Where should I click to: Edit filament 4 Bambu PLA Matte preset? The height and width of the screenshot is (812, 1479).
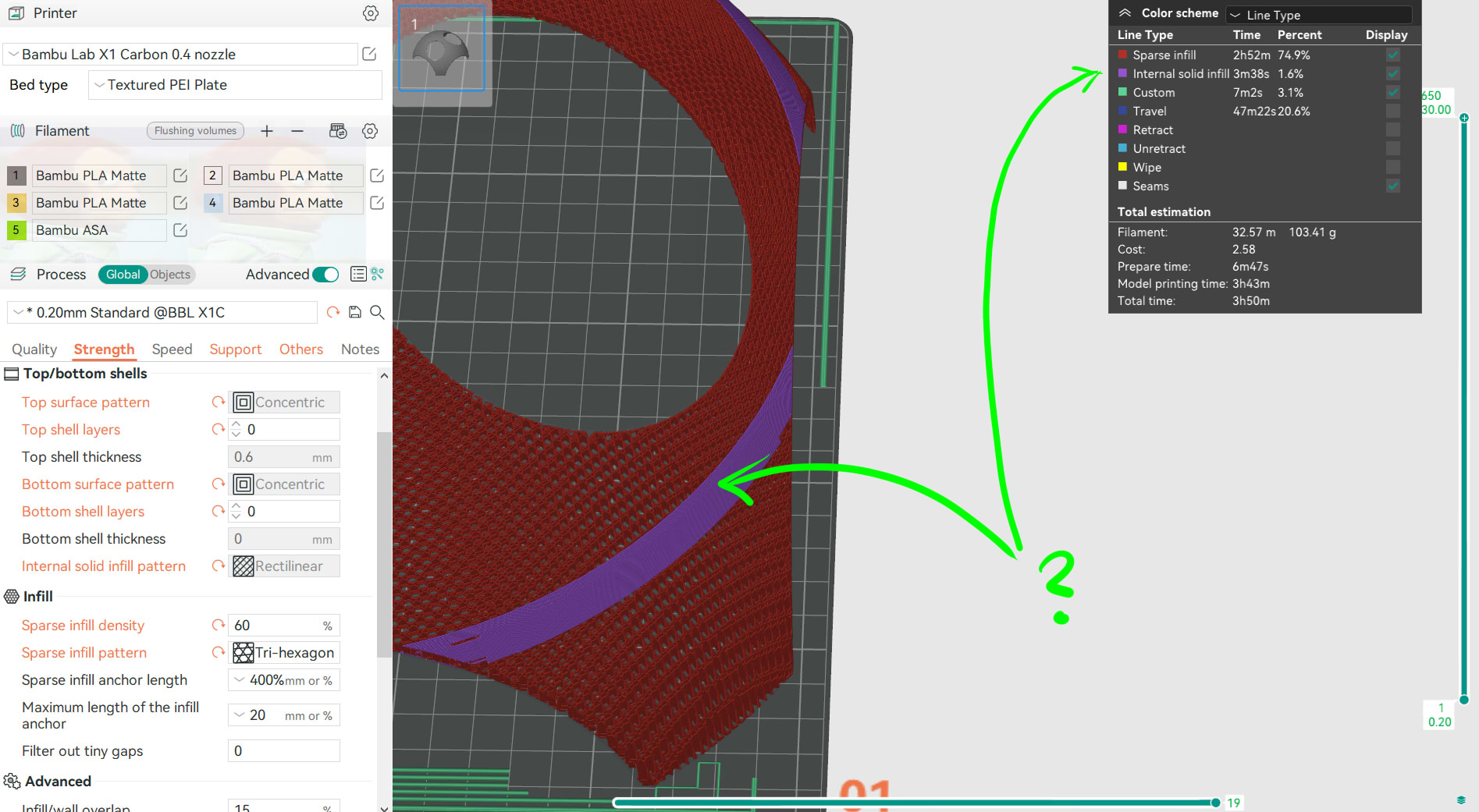point(377,203)
